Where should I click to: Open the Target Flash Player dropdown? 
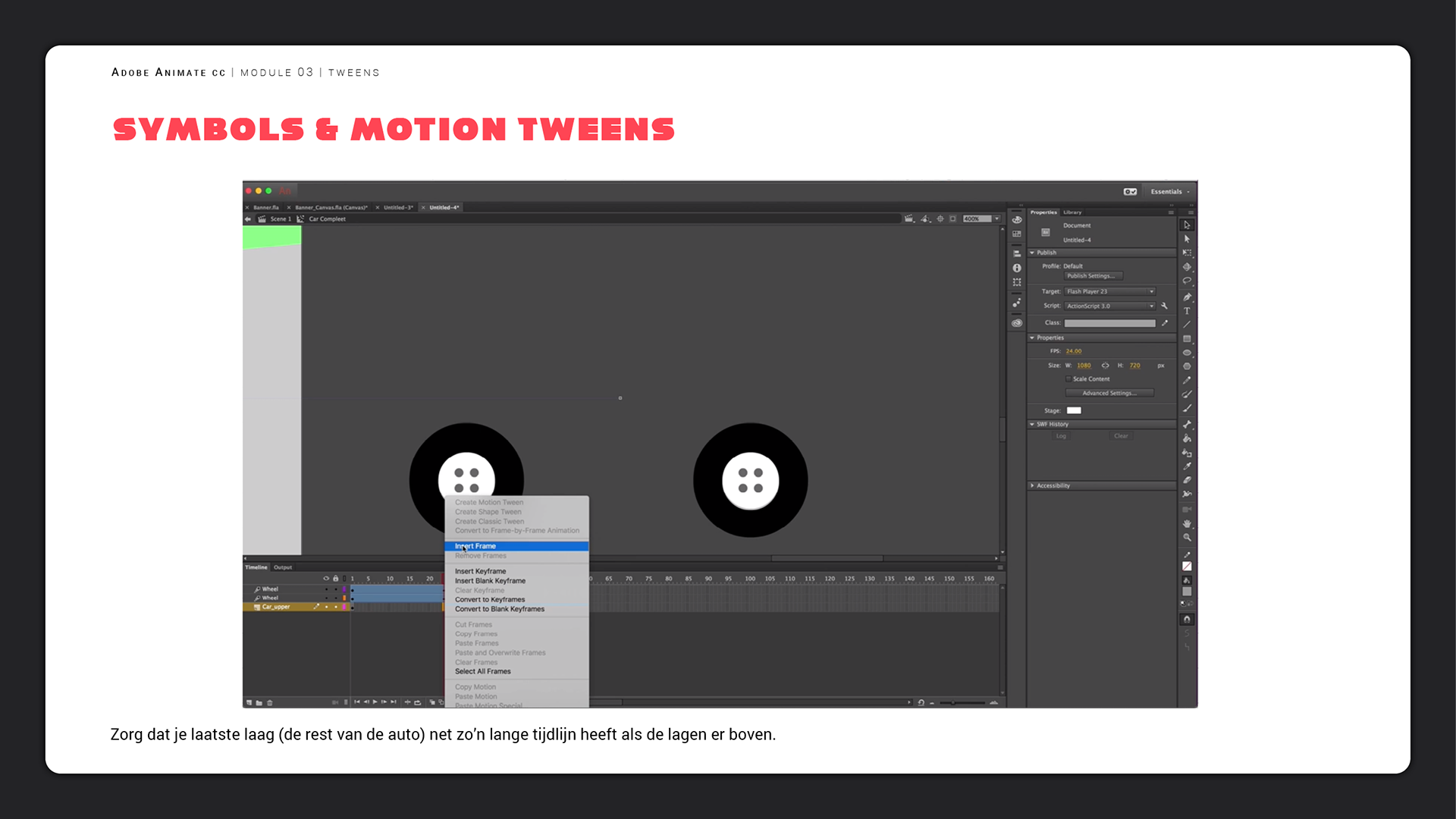(x=1110, y=291)
